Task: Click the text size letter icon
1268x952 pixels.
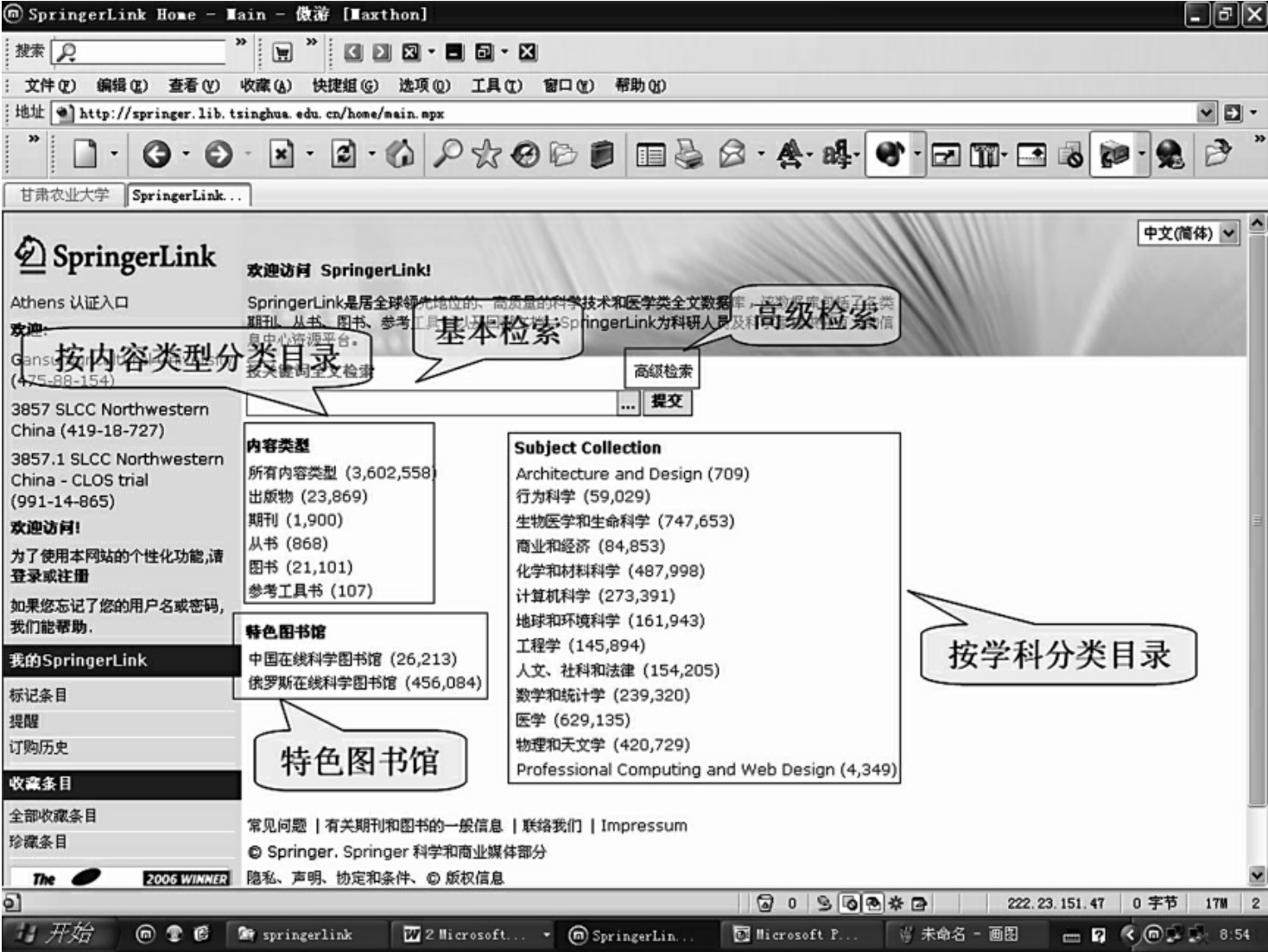Action: (x=790, y=155)
